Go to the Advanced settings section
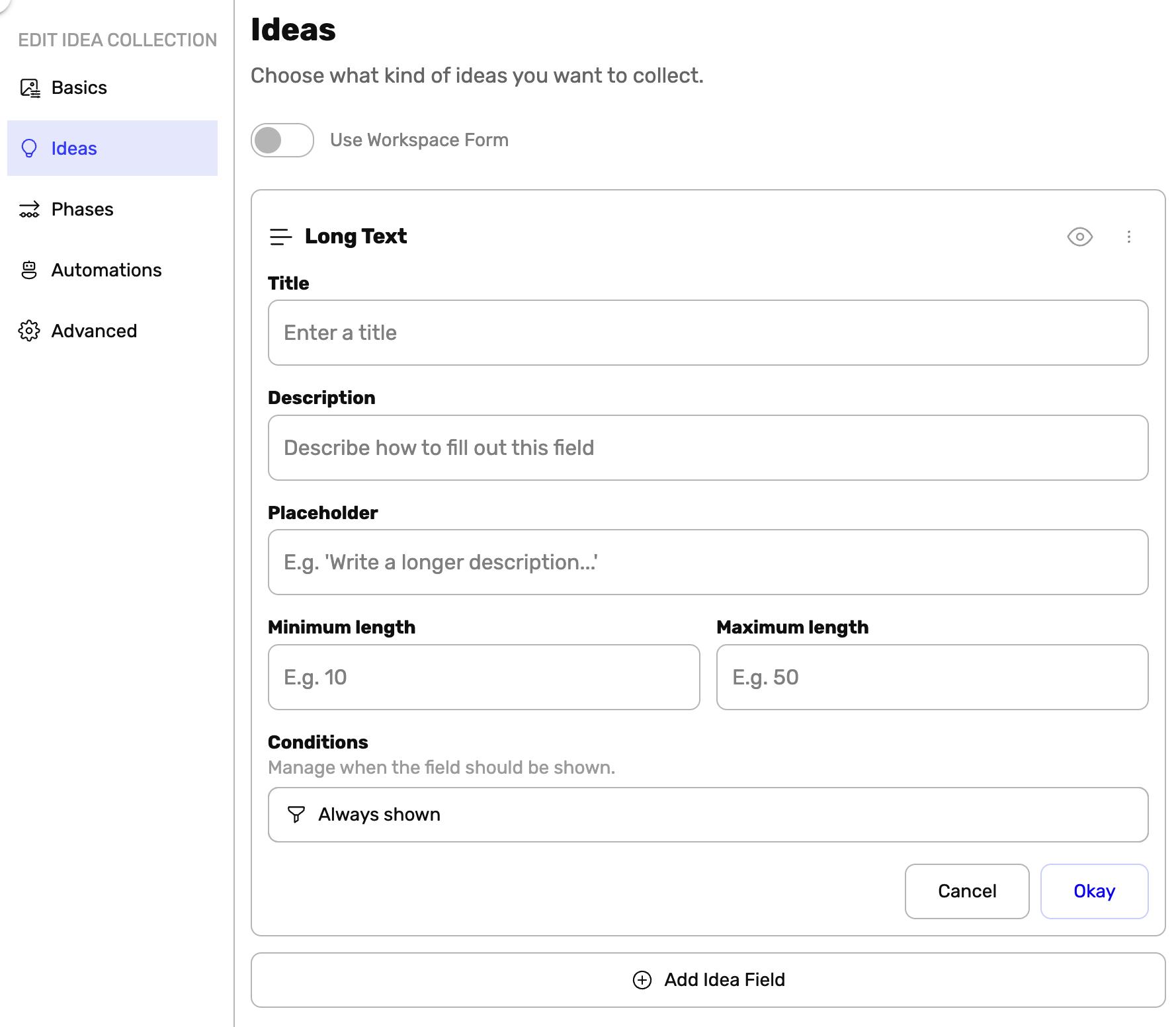 coord(94,331)
